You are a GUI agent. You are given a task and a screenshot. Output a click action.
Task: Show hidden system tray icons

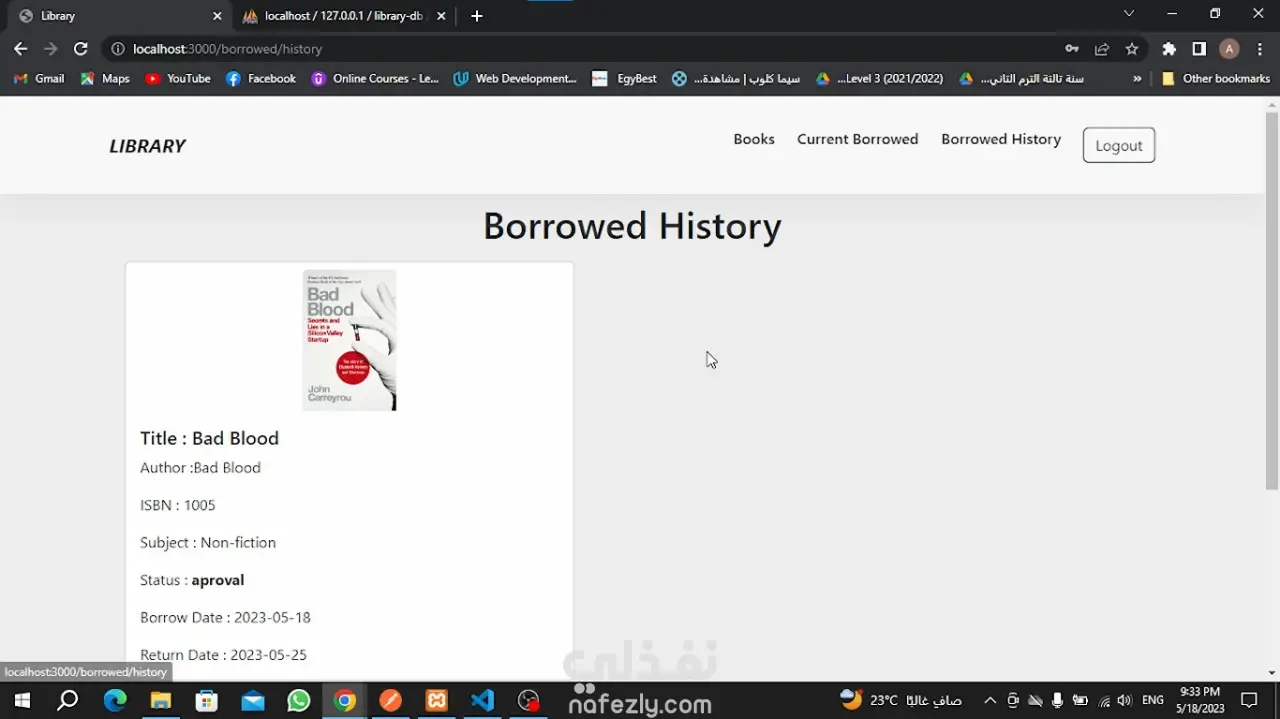click(989, 700)
